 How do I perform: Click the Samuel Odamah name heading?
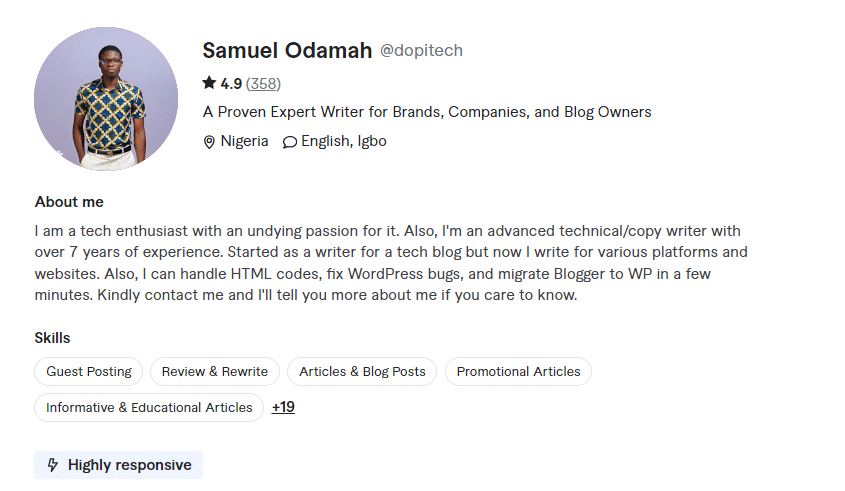[287, 50]
